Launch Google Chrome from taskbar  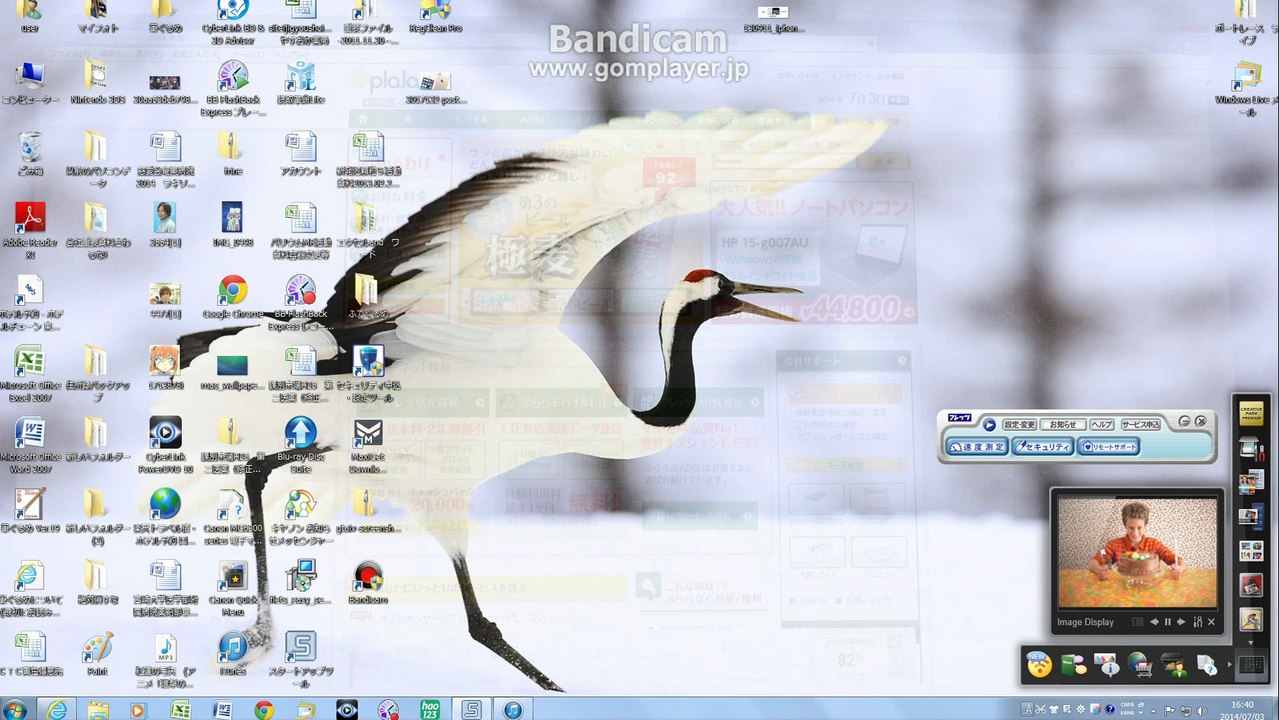click(264, 709)
